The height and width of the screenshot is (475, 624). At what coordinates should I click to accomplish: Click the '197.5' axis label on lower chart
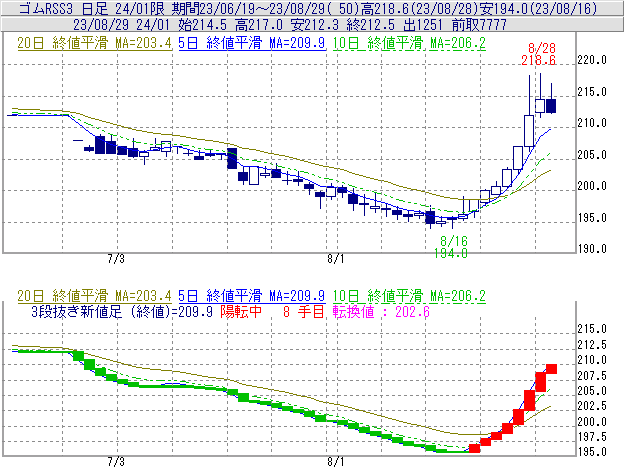click(592, 437)
